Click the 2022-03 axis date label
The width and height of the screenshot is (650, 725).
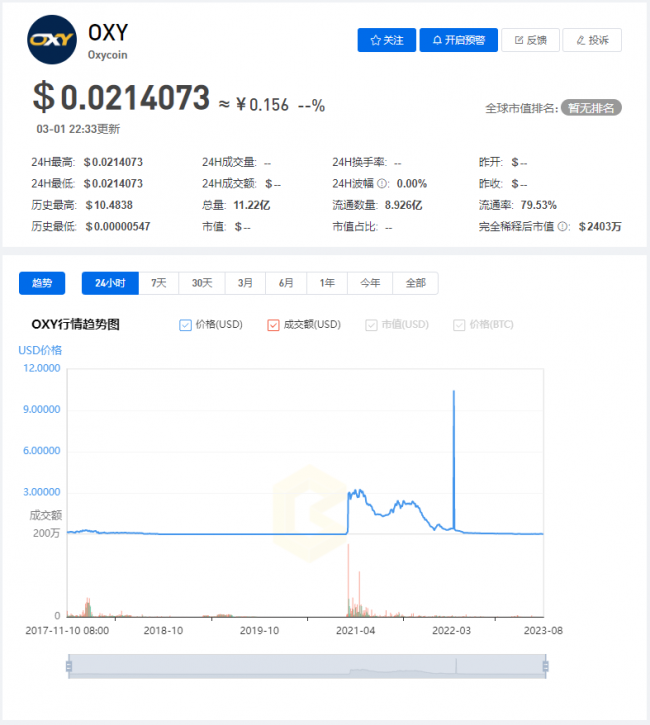452,631
